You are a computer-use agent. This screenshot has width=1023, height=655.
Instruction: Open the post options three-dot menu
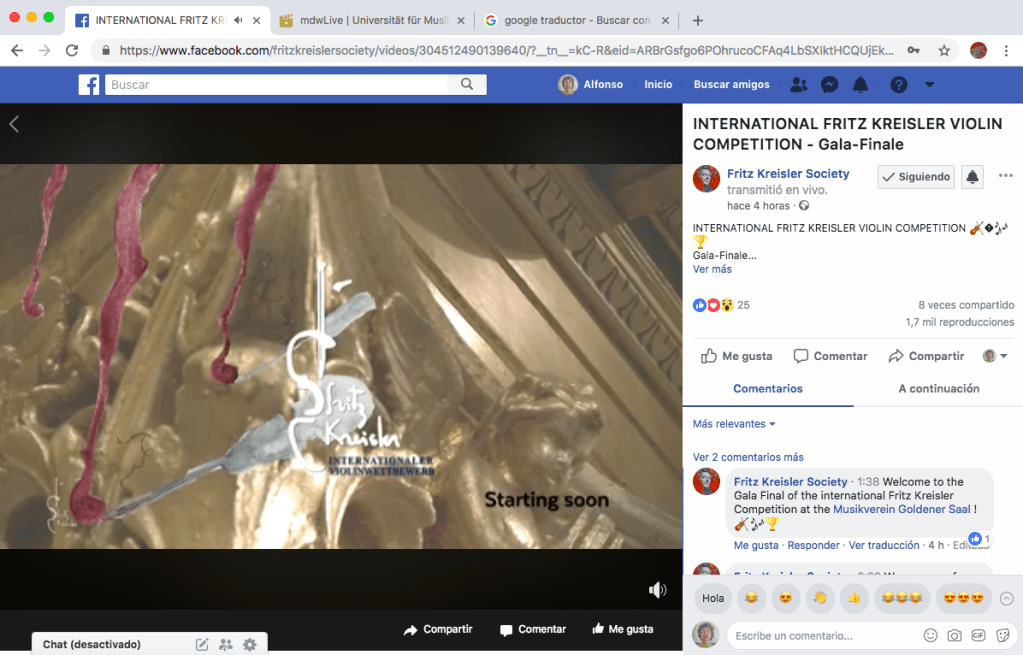click(1005, 176)
